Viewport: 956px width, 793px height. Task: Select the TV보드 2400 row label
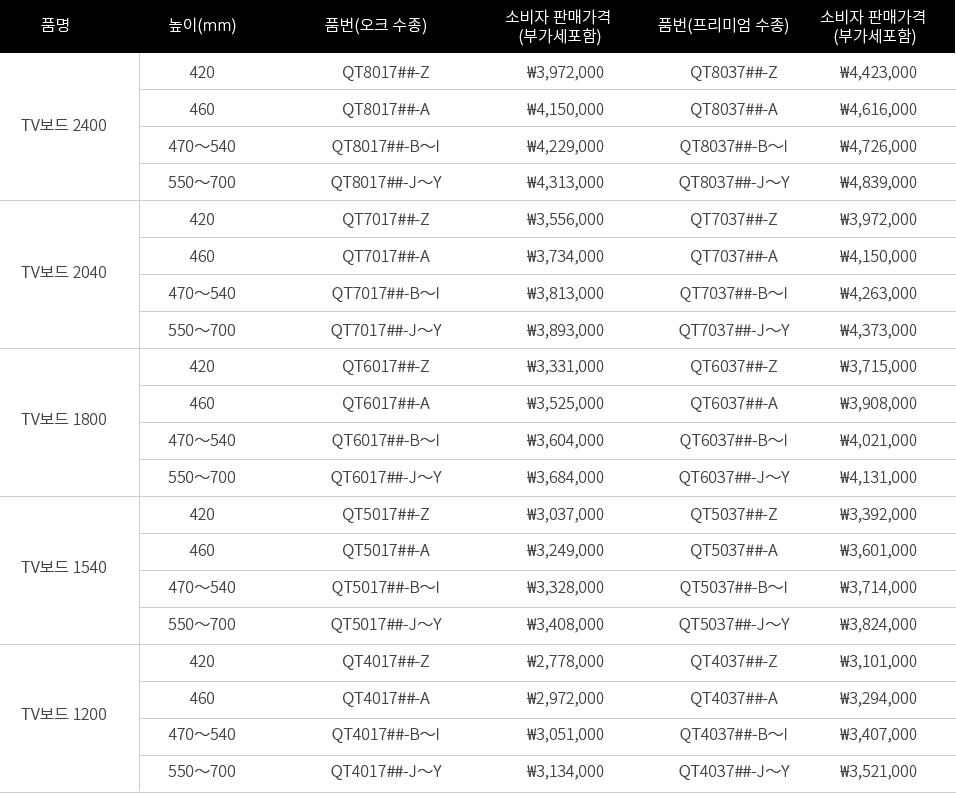pyautogui.click(x=64, y=126)
